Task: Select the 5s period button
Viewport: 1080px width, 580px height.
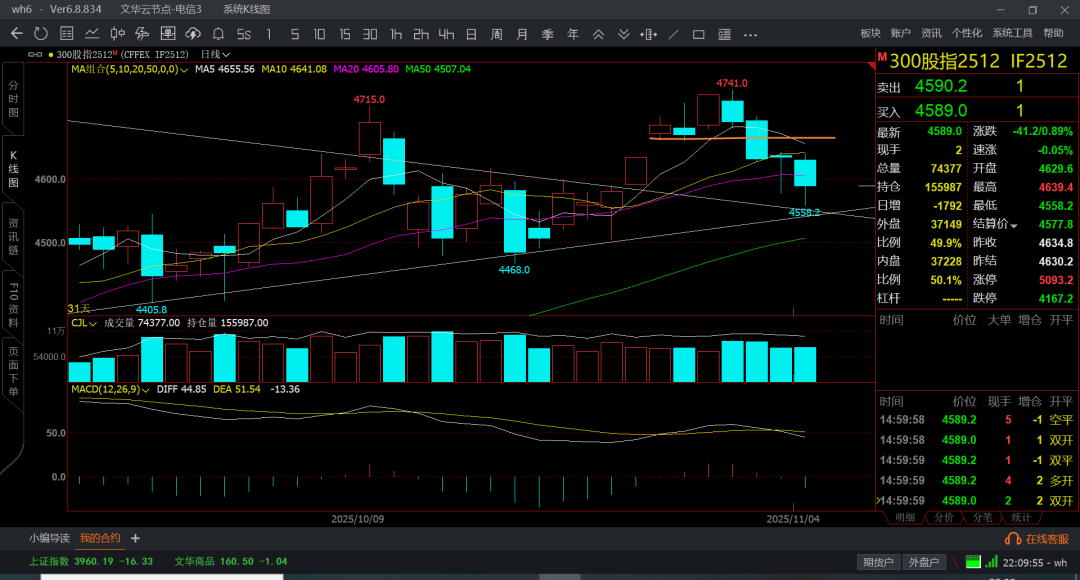Action: coord(244,34)
